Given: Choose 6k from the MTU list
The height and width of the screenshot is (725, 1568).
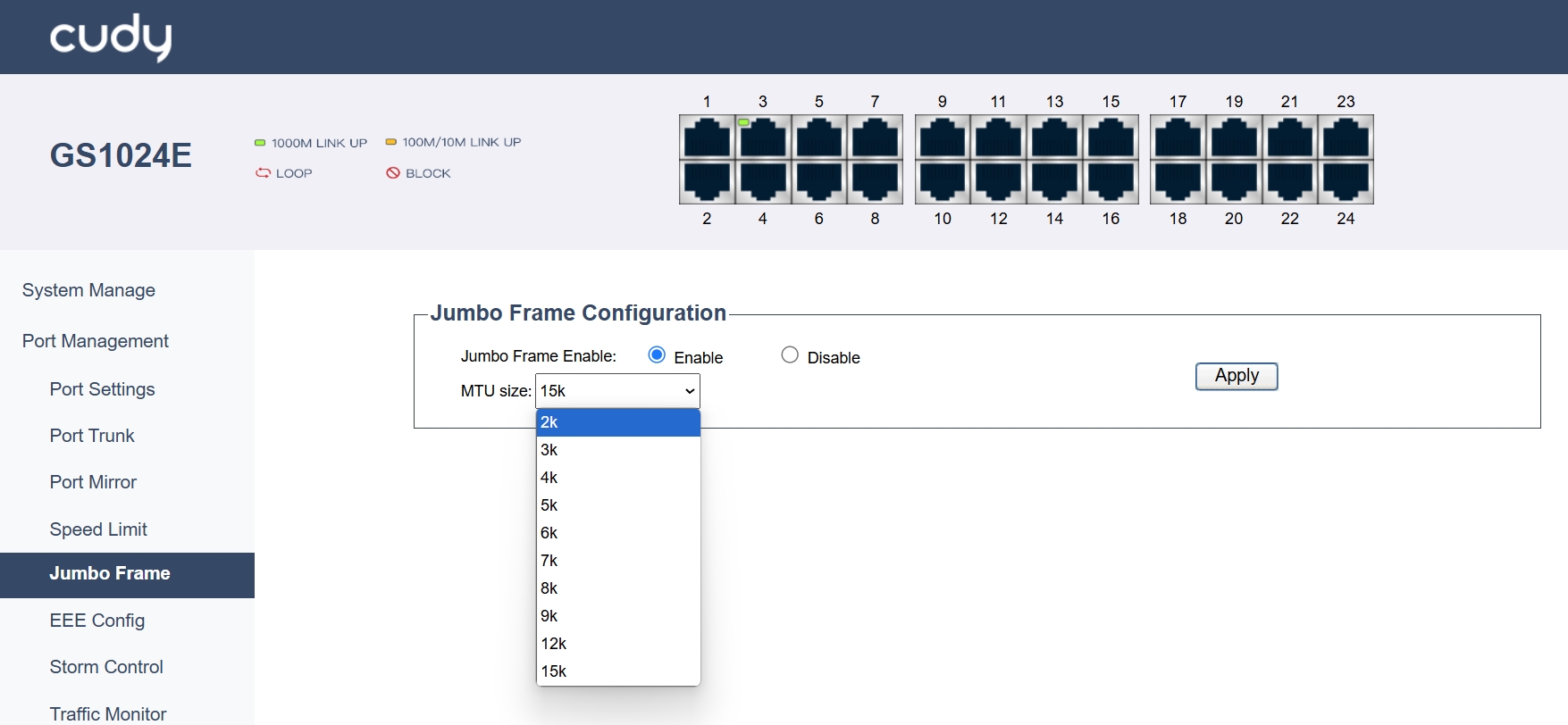Looking at the screenshot, I should 618,533.
